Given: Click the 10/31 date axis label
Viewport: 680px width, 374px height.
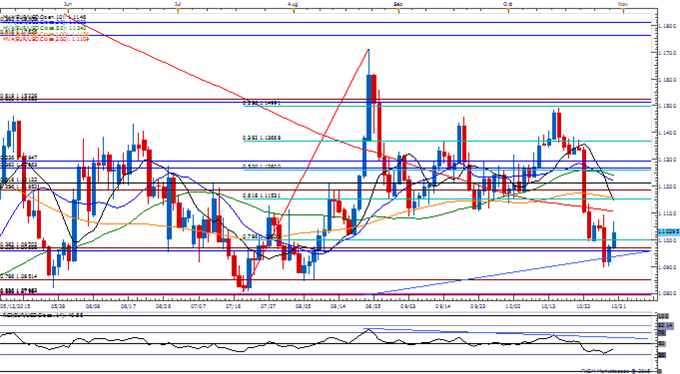Looking at the screenshot, I should coord(618,305).
